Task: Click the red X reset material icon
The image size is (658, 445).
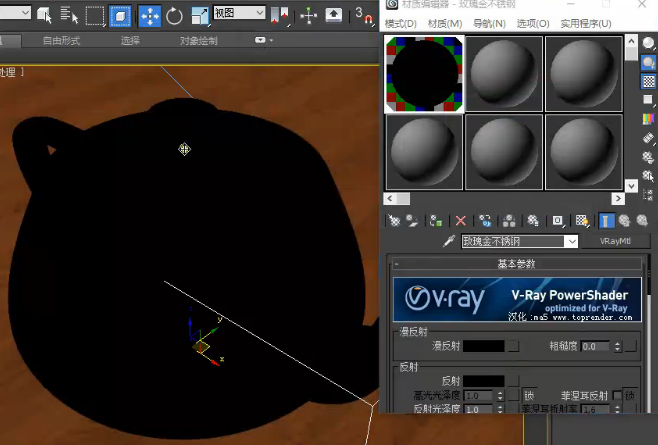Action: pyautogui.click(x=460, y=221)
